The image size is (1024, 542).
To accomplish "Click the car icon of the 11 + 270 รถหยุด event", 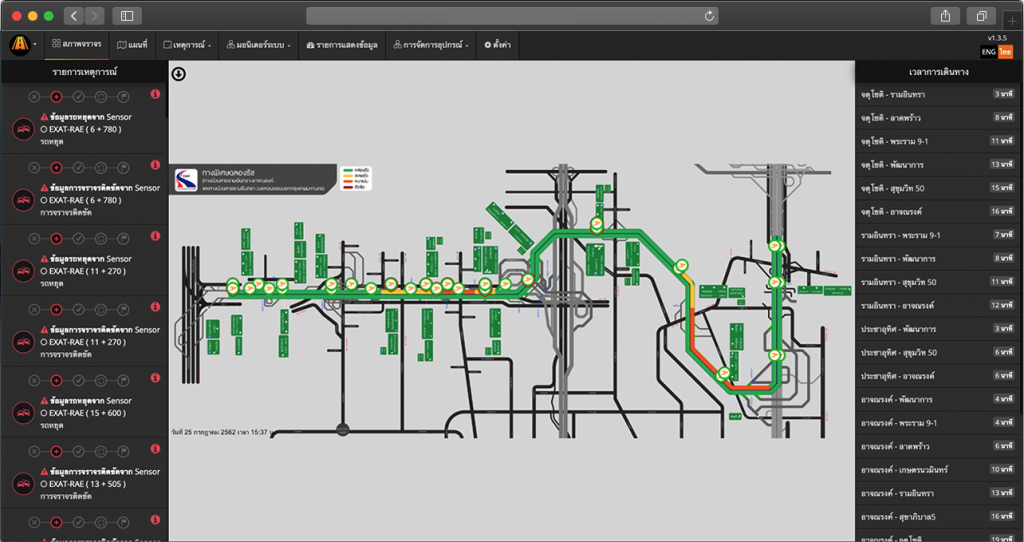I will pos(23,270).
